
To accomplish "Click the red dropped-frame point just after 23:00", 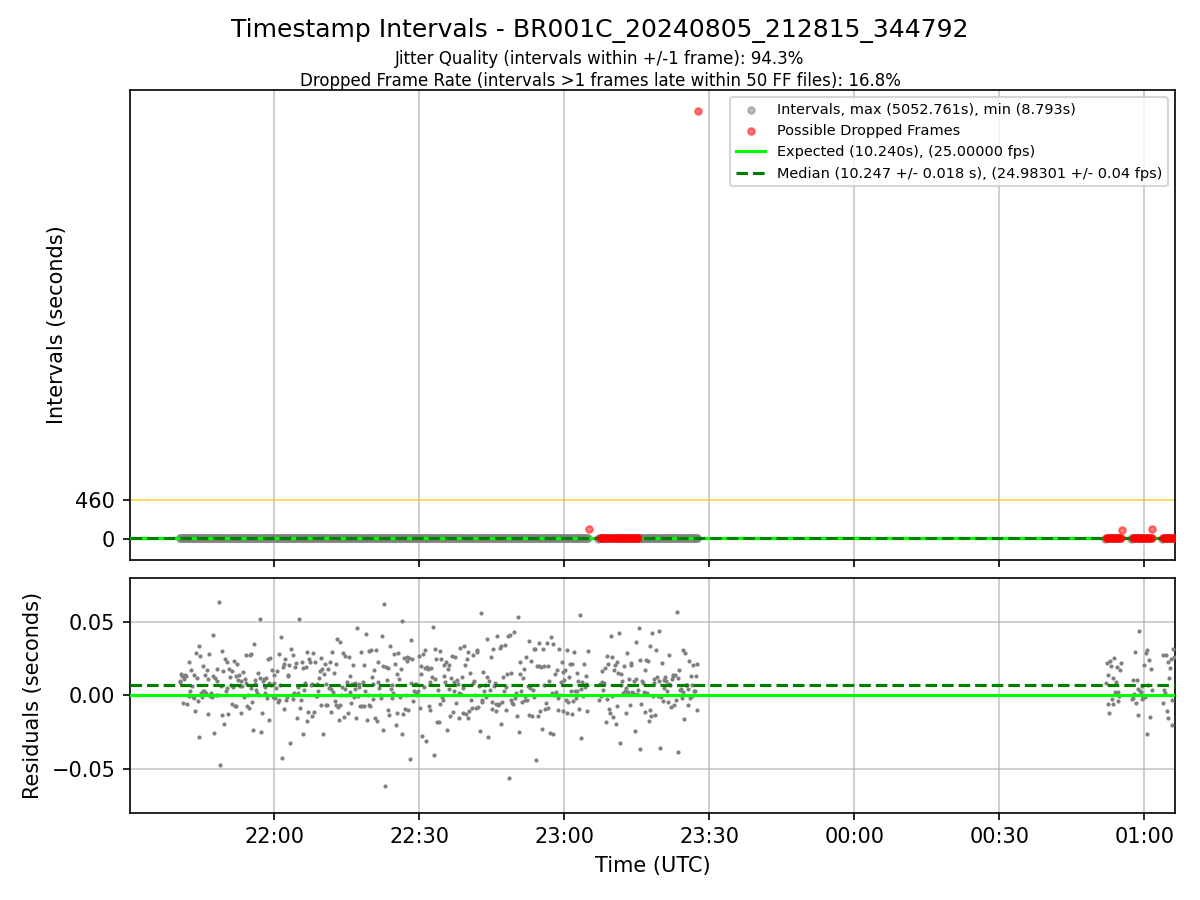I will tap(589, 529).
